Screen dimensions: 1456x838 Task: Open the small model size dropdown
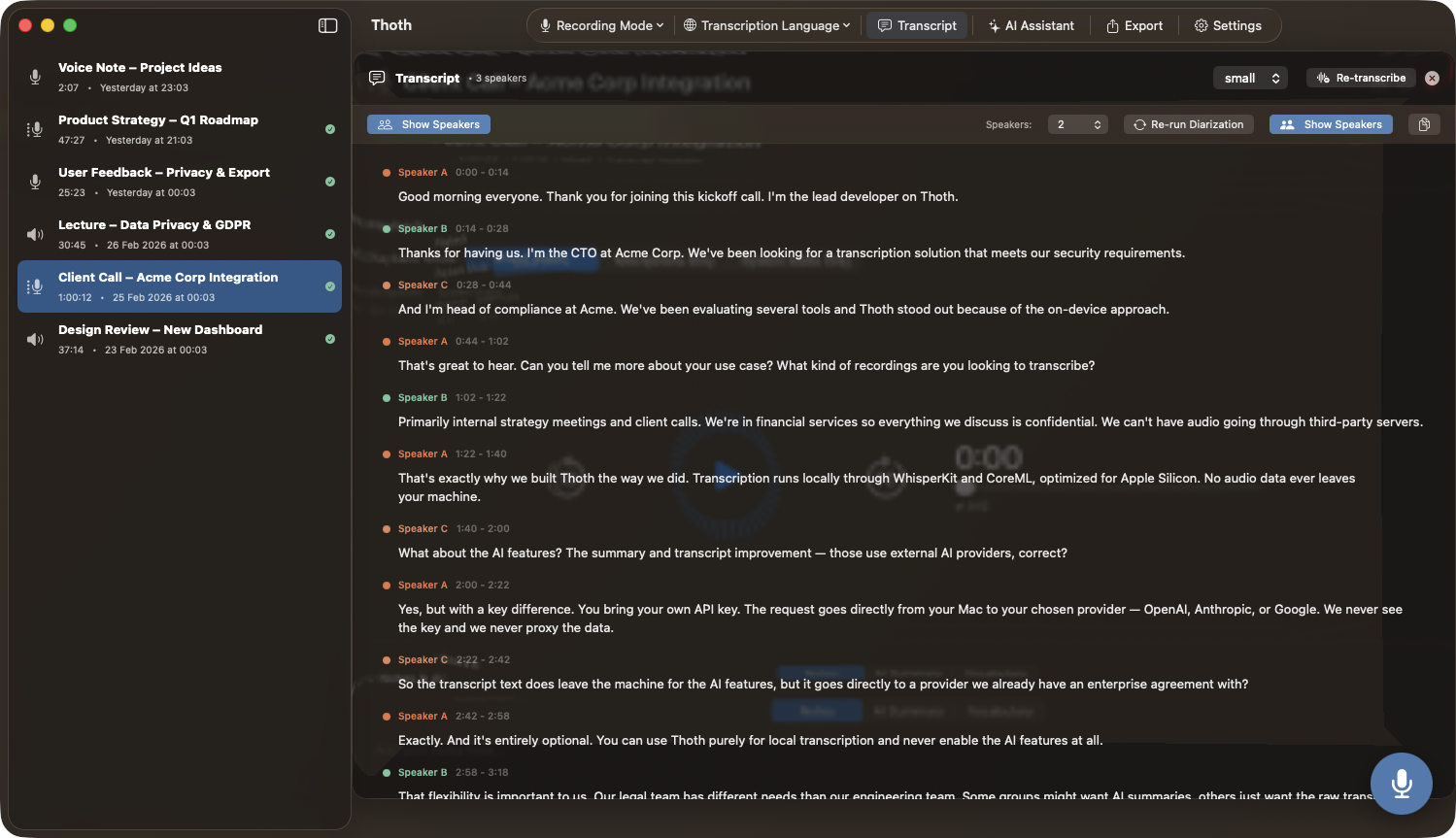(1250, 78)
